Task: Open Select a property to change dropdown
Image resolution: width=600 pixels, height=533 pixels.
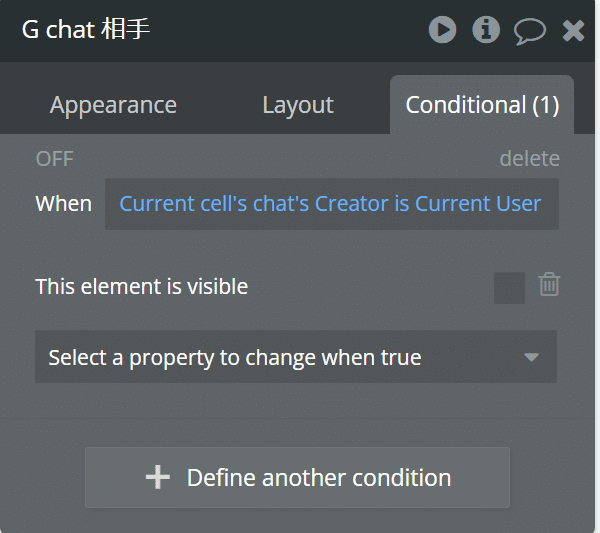Action: click(296, 357)
